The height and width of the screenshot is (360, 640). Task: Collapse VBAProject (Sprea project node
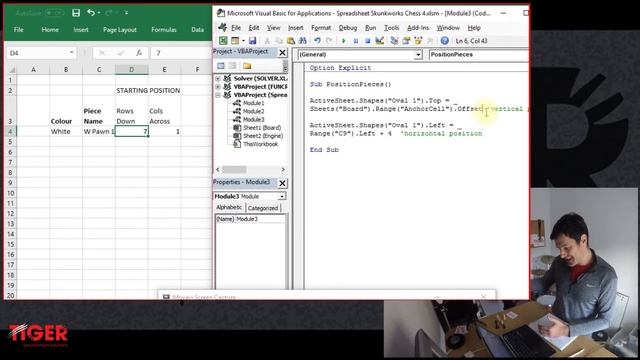(218, 95)
